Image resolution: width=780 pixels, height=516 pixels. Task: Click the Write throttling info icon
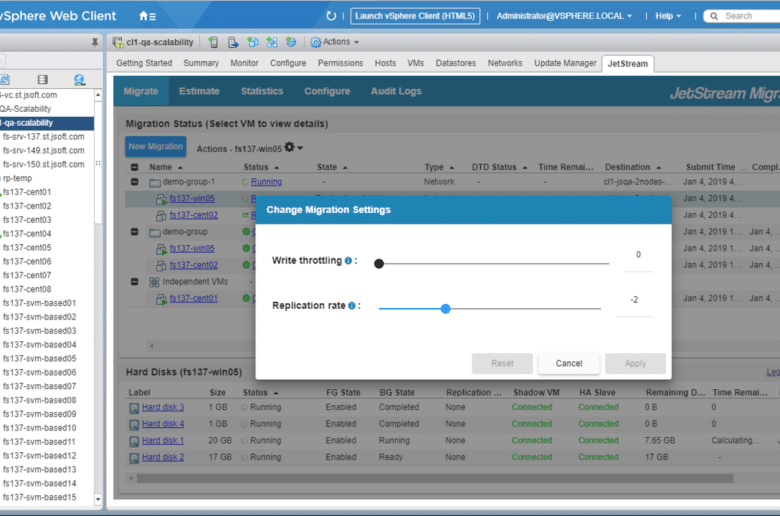pyautogui.click(x=348, y=261)
